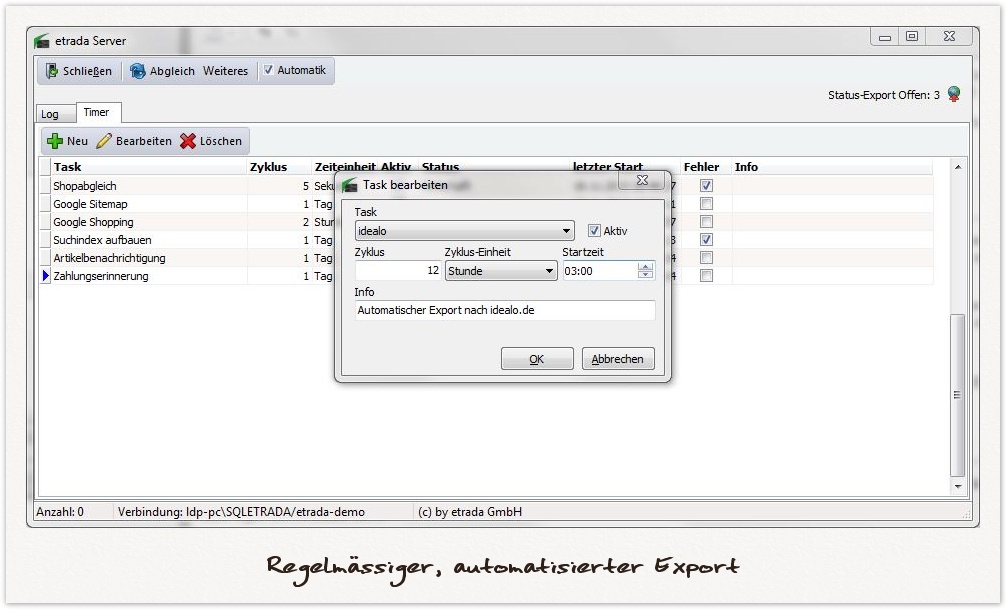The width and height of the screenshot is (1006, 609).
Task: Click the red X Löschen icon
Action: (188, 141)
